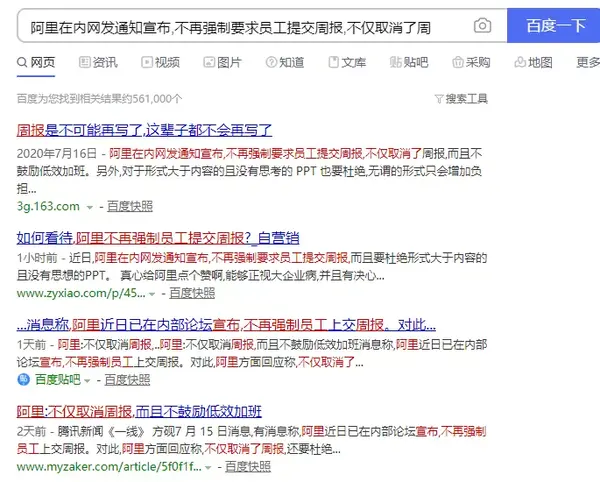Open the 知道 tab
The height and width of the screenshot is (482, 600).
coord(285,62)
